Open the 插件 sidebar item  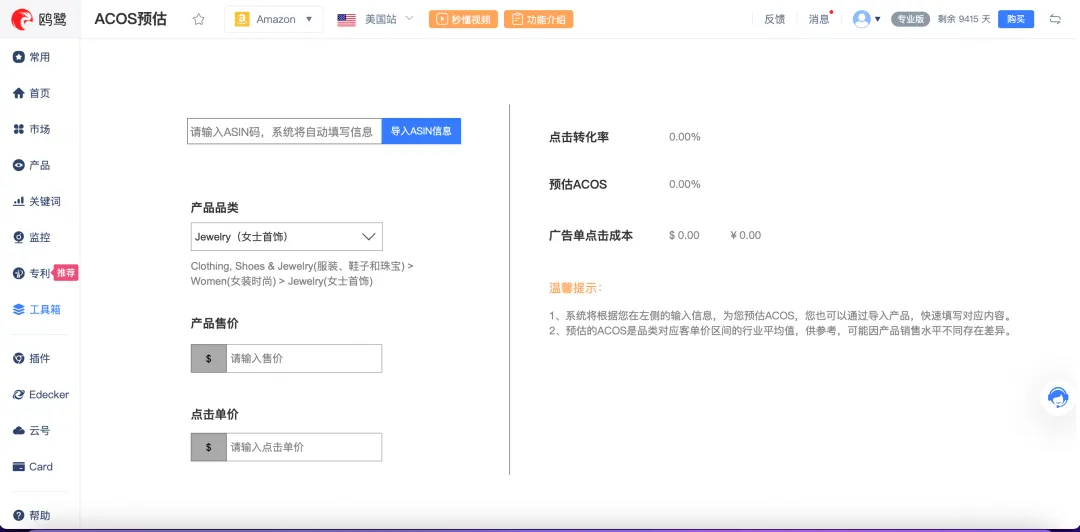[32, 358]
